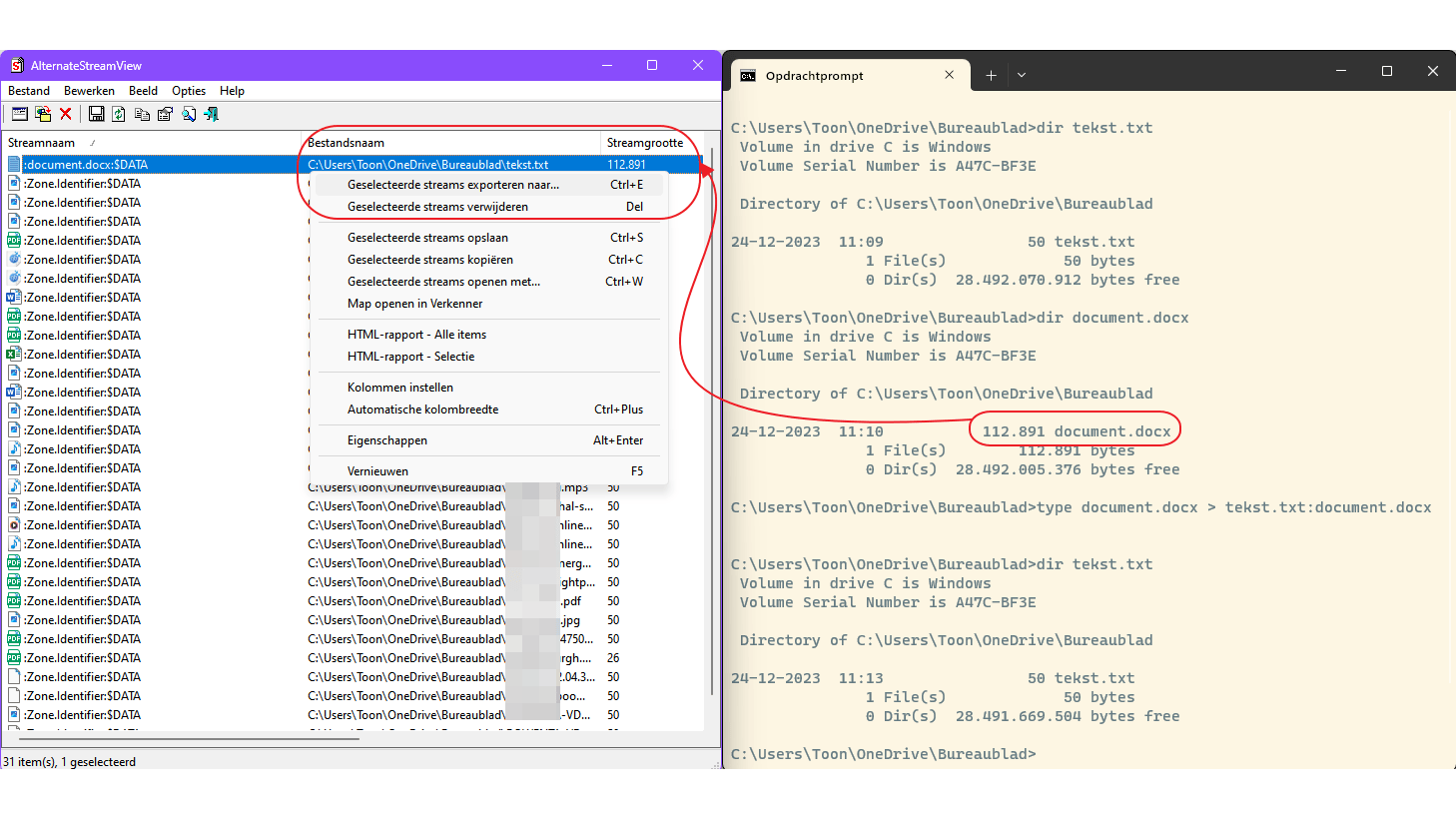The height and width of the screenshot is (819, 1456).
Task: Click the file name ending in .pdf
Action: point(444,601)
